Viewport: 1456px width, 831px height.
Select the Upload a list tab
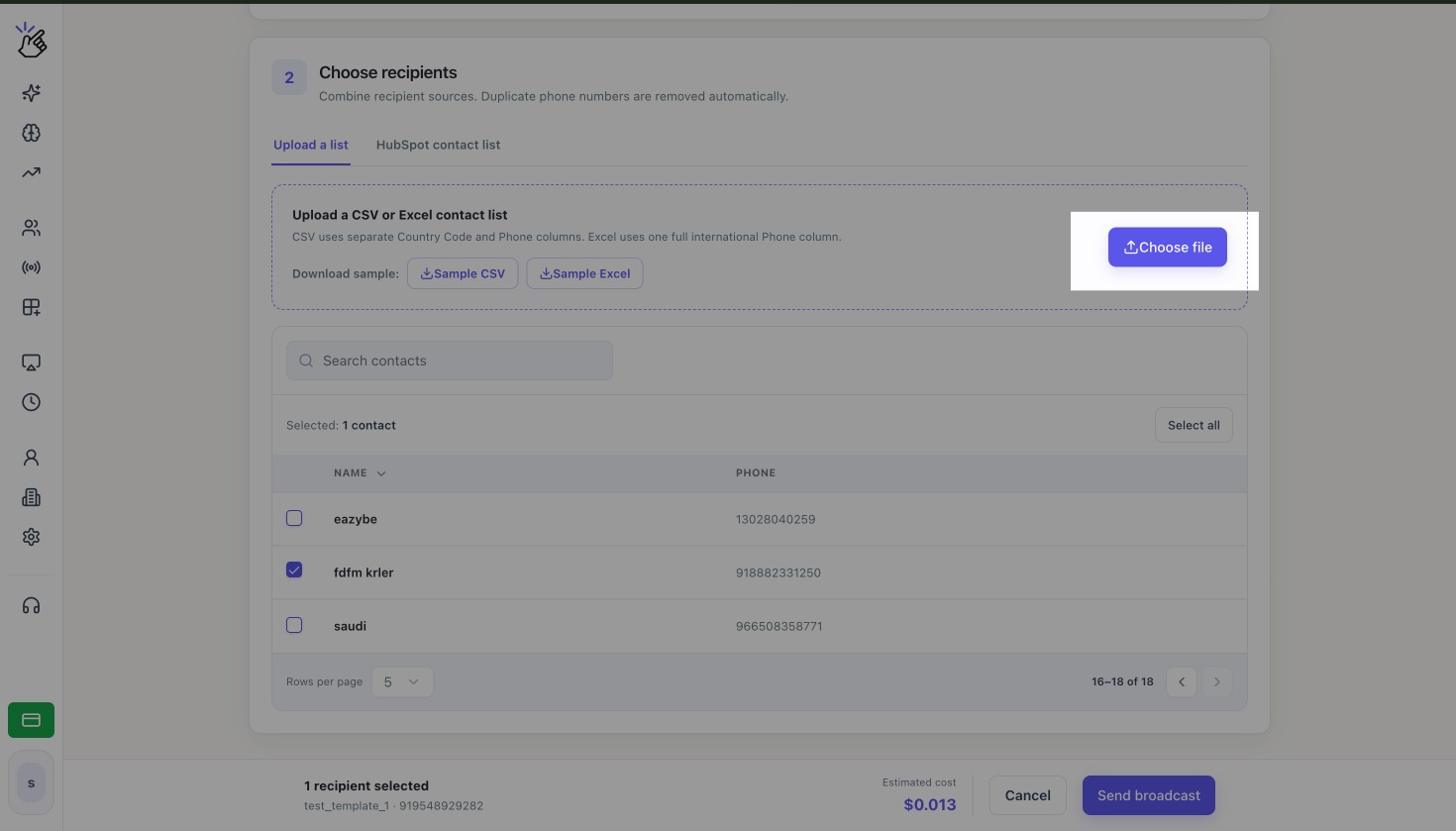point(311,145)
